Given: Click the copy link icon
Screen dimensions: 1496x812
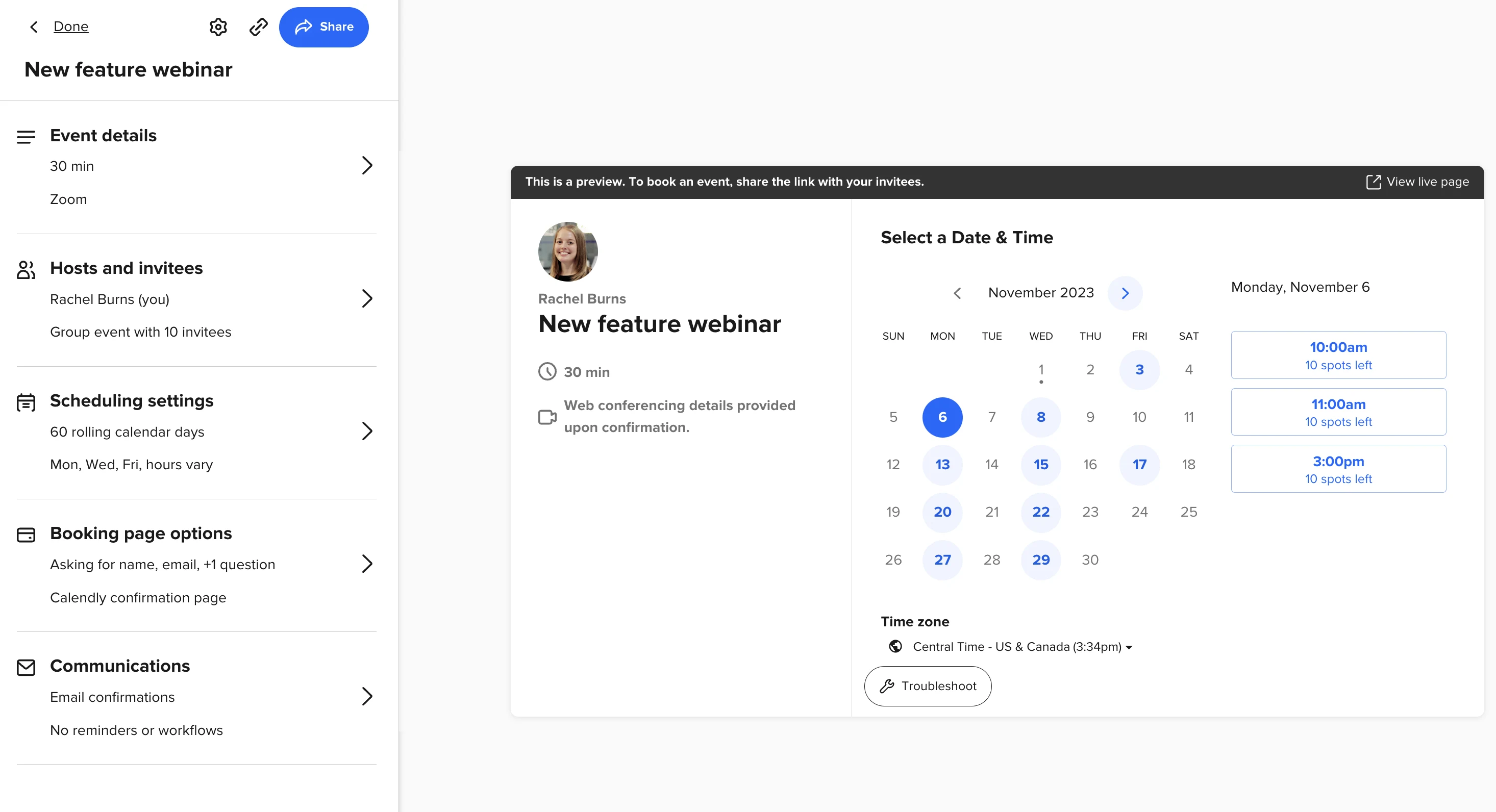Looking at the screenshot, I should [258, 27].
